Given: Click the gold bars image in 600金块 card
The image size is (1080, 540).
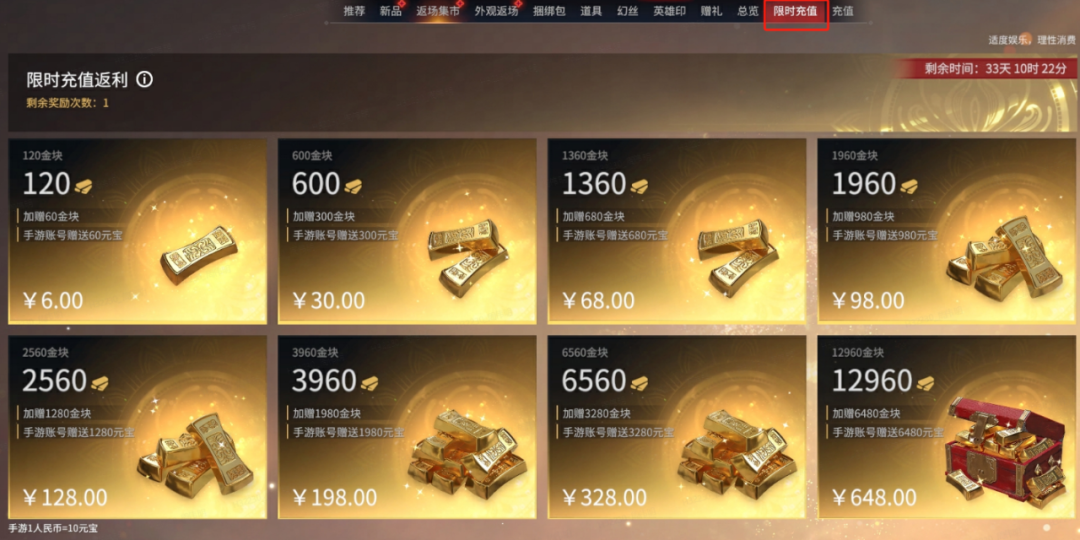Looking at the screenshot, I should click(468, 253).
